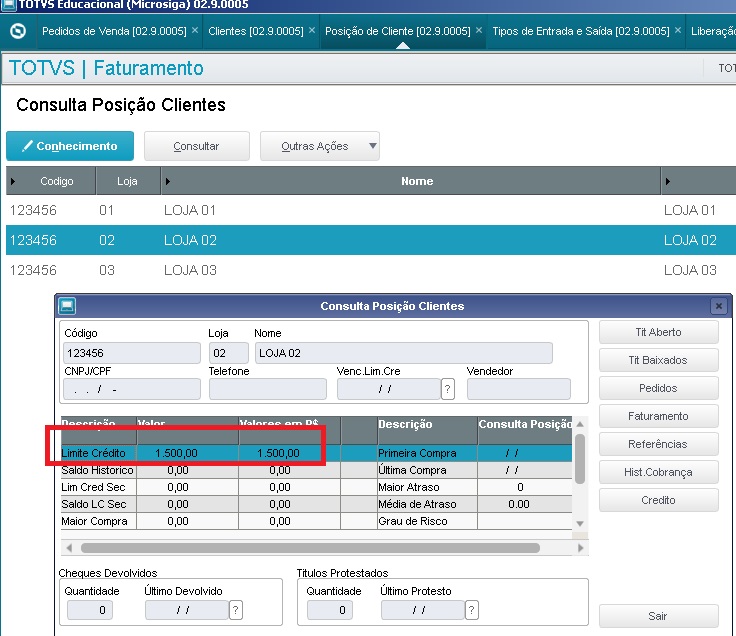This screenshot has width=736, height=636.
Task: Select Posição de Cliente tab
Action: coord(398,31)
